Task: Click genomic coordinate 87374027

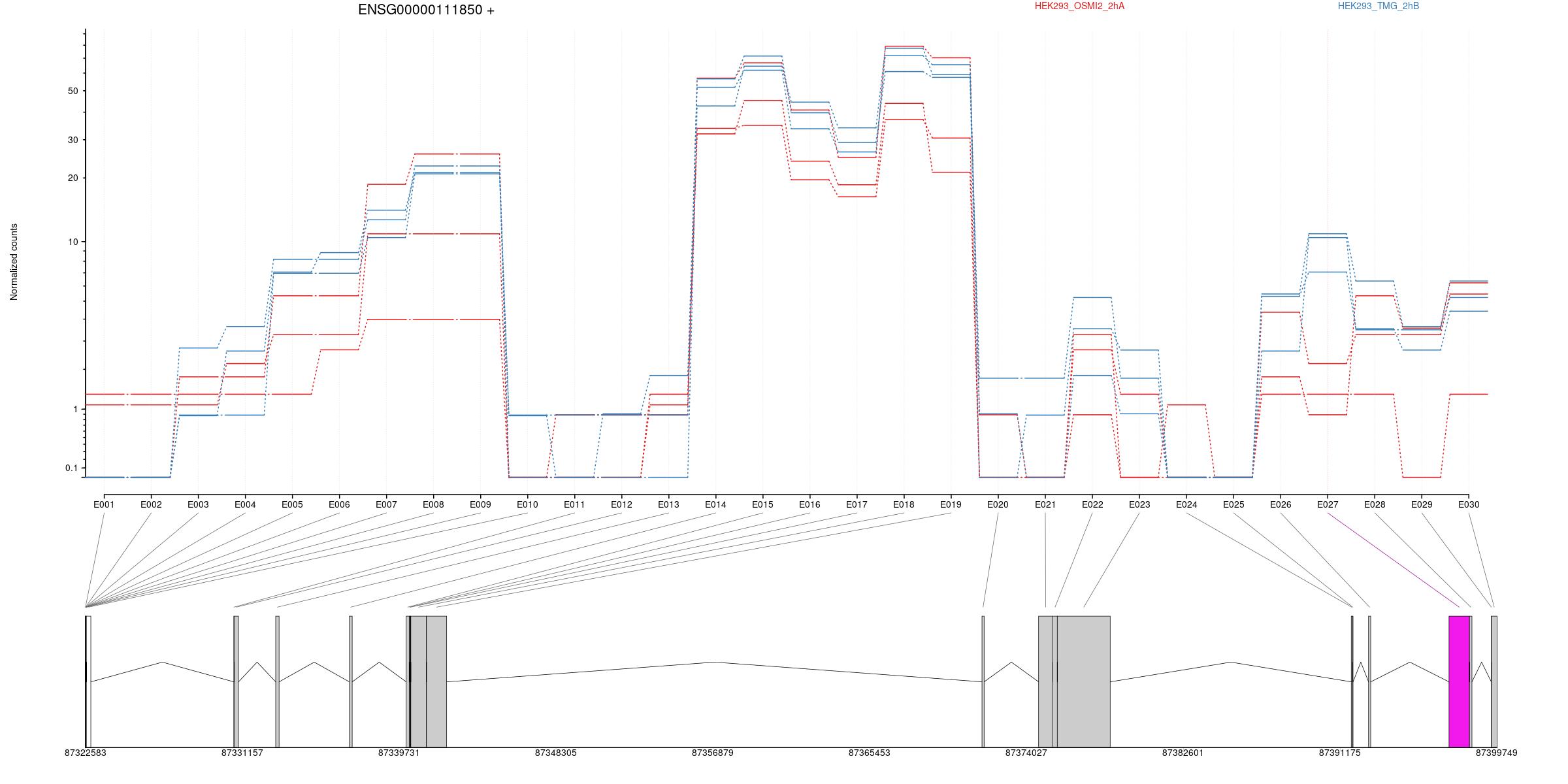Action: tap(1026, 753)
